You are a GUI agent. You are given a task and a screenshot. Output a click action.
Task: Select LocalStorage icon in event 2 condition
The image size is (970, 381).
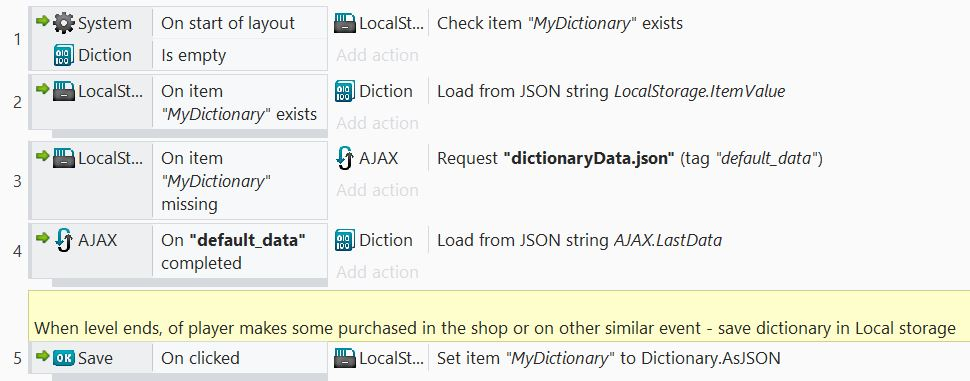[64, 91]
